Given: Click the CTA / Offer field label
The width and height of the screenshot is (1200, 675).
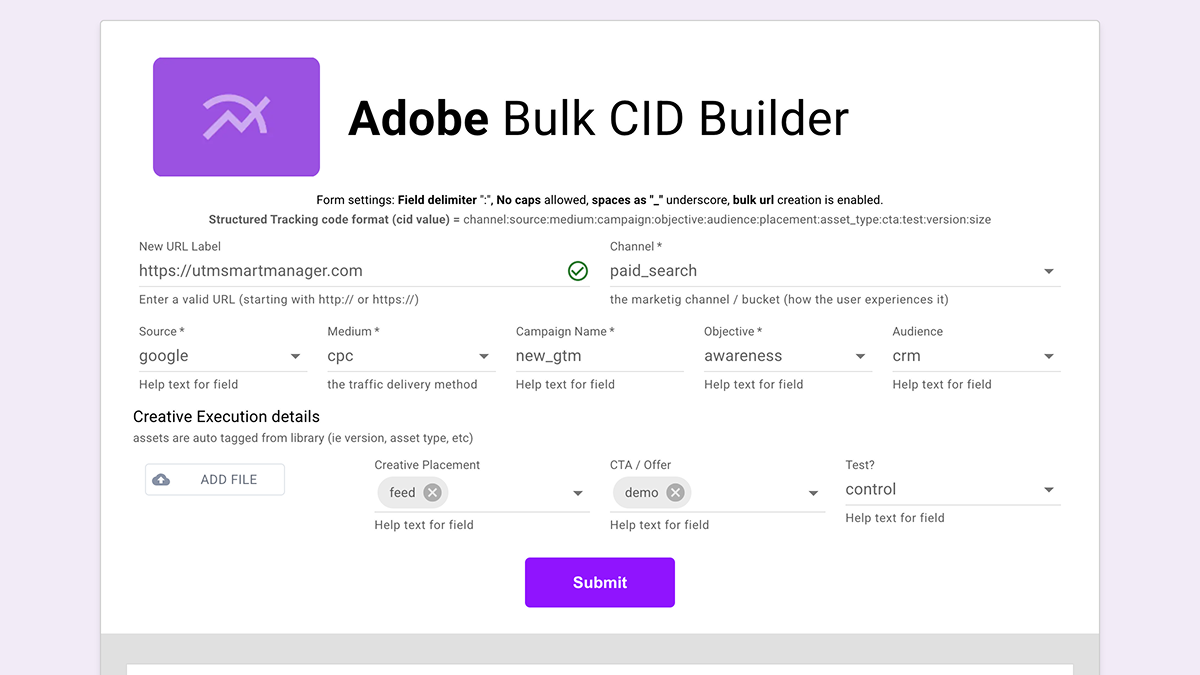Looking at the screenshot, I should pyautogui.click(x=641, y=465).
